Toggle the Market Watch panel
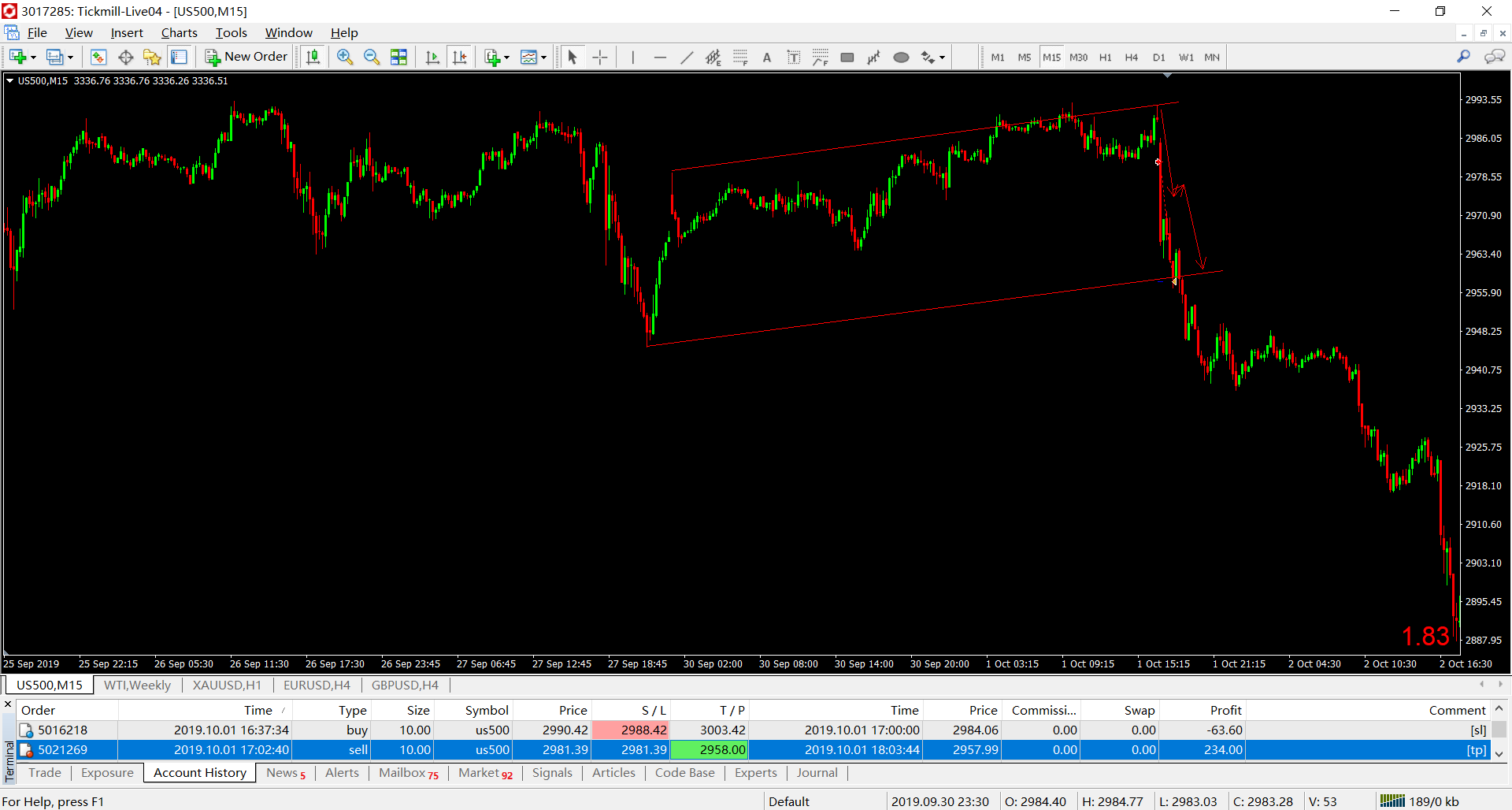The image size is (1512, 810). click(98, 57)
